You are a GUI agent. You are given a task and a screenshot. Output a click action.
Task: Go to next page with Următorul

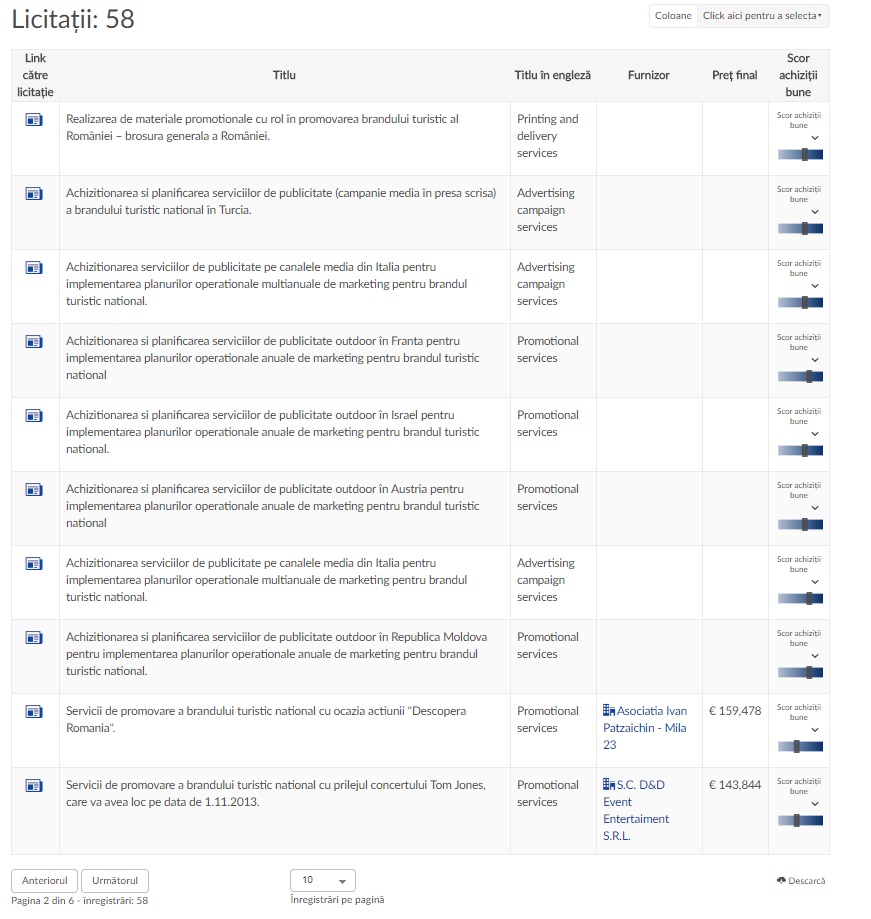click(115, 880)
